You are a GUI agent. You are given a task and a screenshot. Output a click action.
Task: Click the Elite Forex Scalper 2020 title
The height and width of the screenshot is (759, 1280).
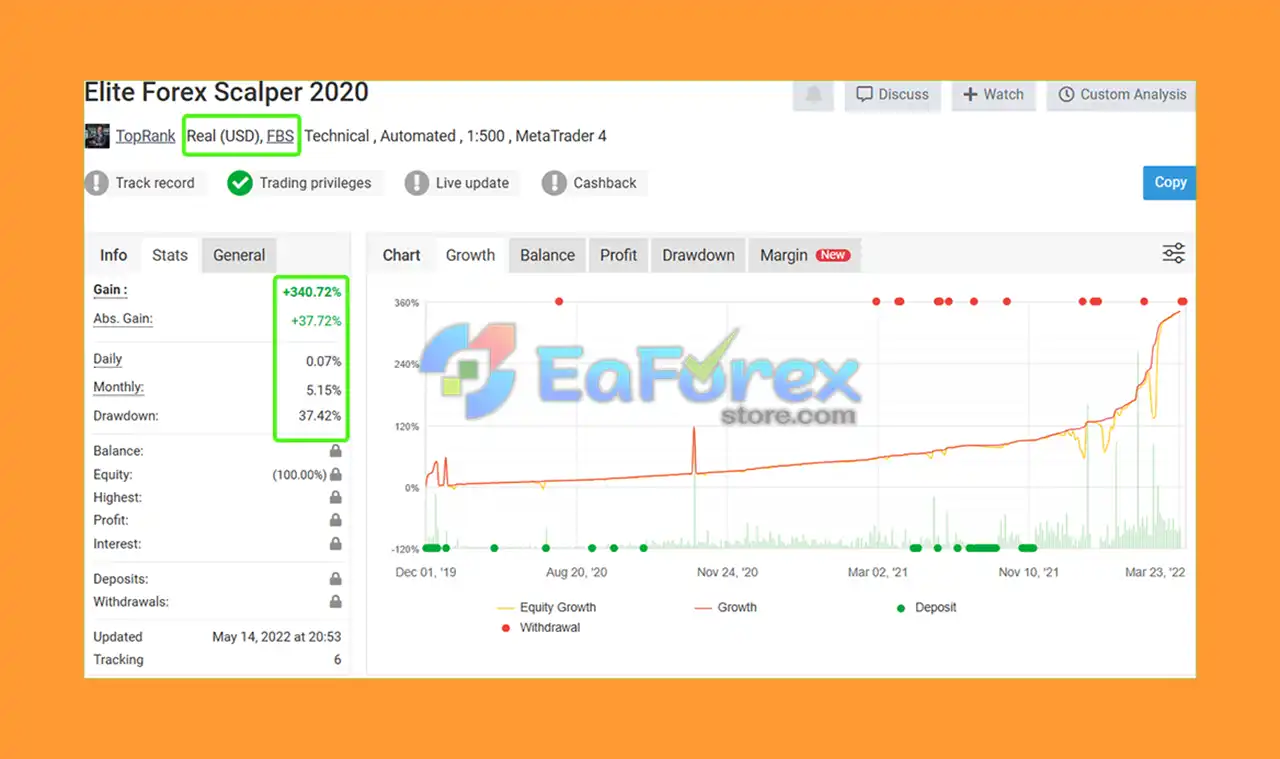point(226,92)
